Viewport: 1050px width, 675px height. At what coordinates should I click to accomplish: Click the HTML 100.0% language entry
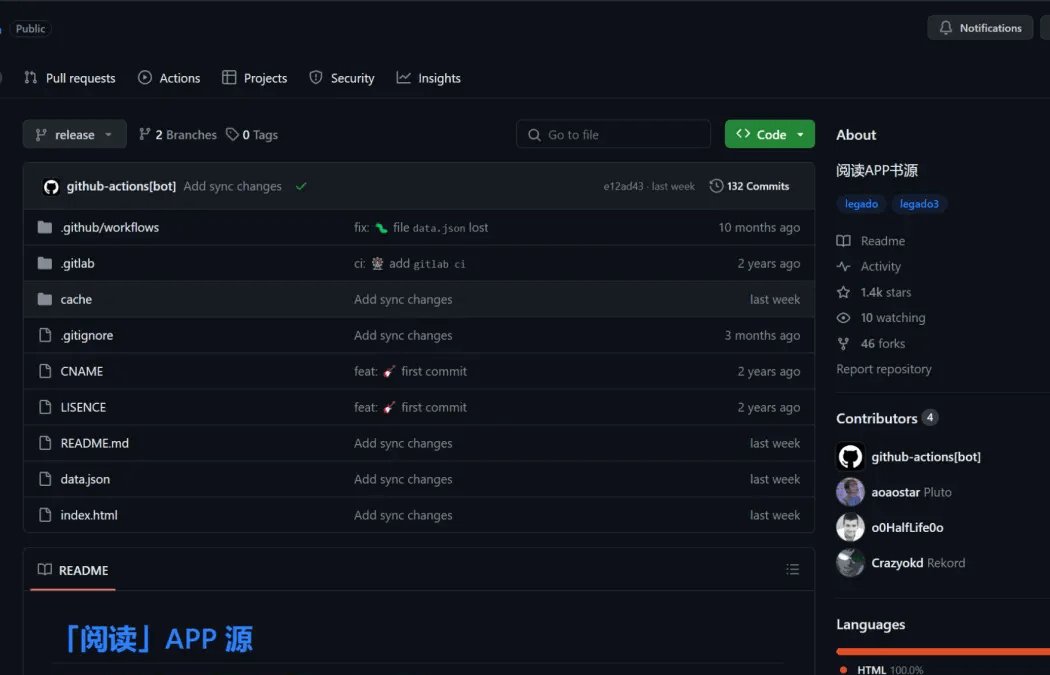coord(883,670)
